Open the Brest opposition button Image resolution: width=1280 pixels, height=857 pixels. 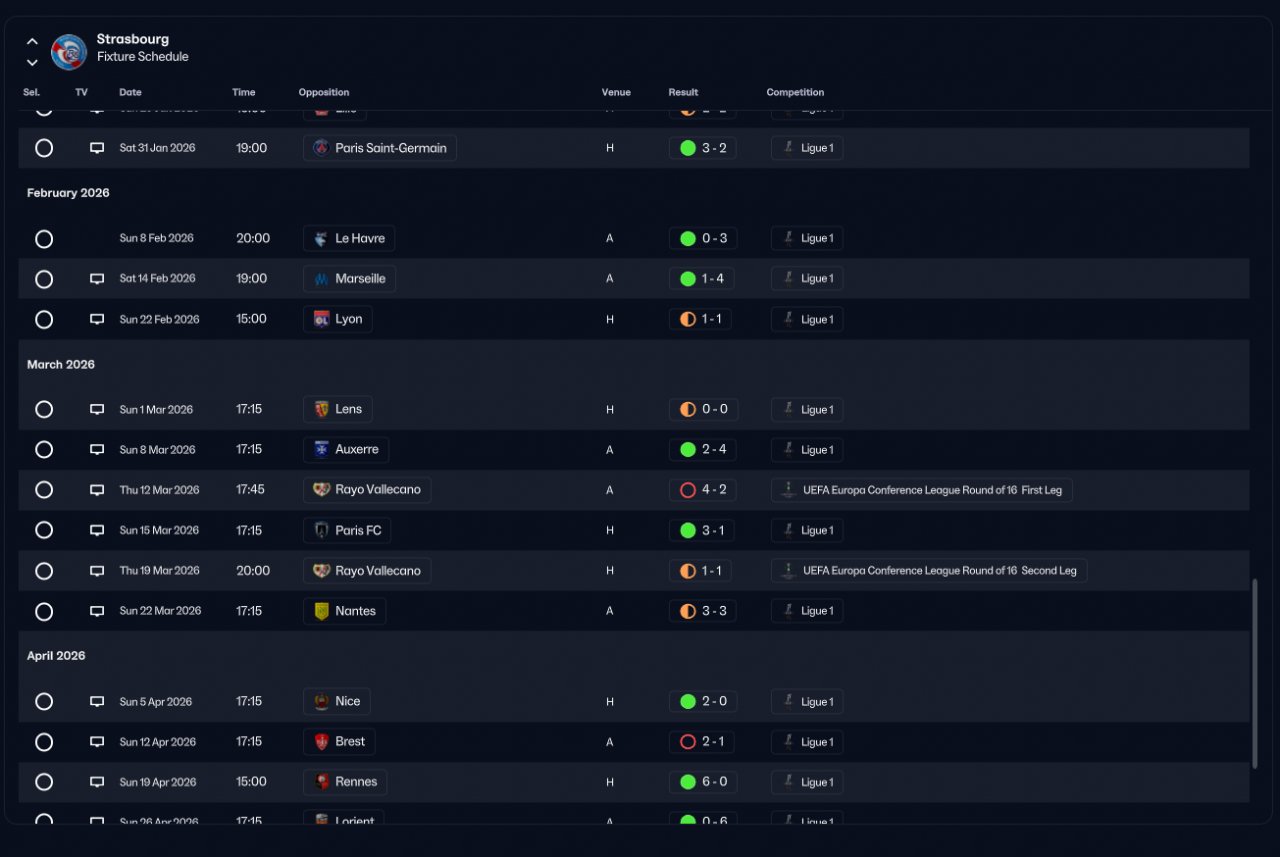339,742
